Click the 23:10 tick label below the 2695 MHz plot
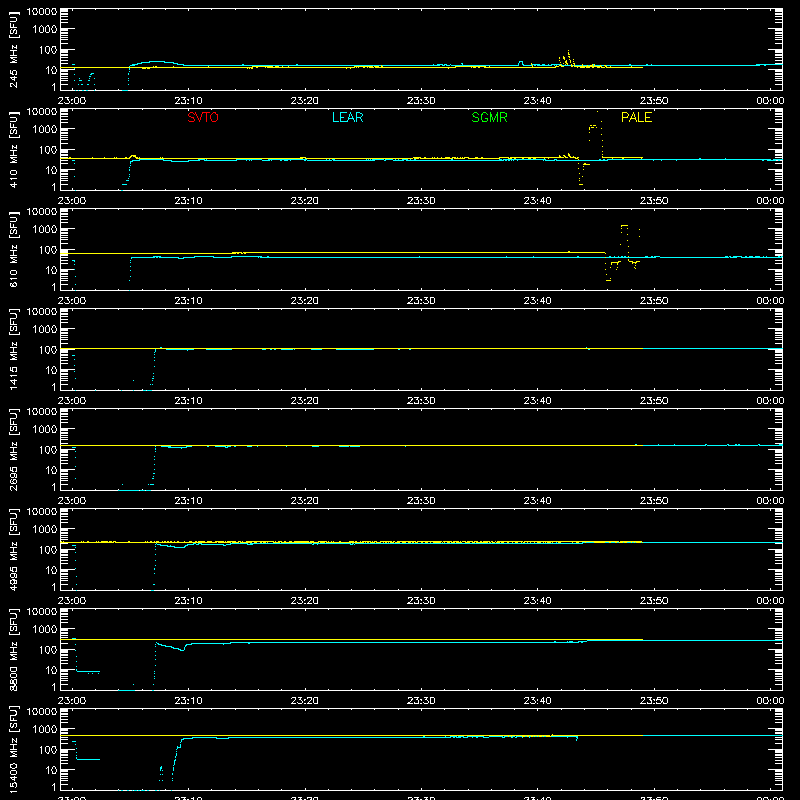The height and width of the screenshot is (800, 800). 188,501
